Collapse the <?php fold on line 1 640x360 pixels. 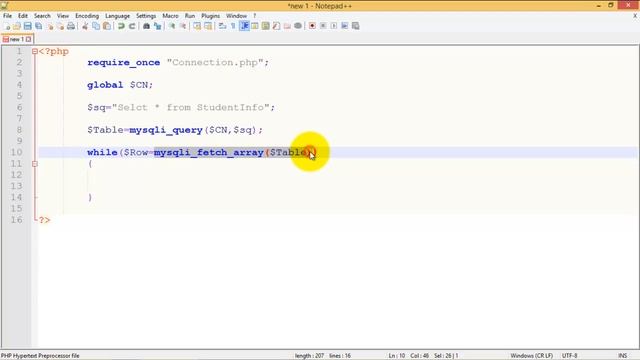point(35,51)
